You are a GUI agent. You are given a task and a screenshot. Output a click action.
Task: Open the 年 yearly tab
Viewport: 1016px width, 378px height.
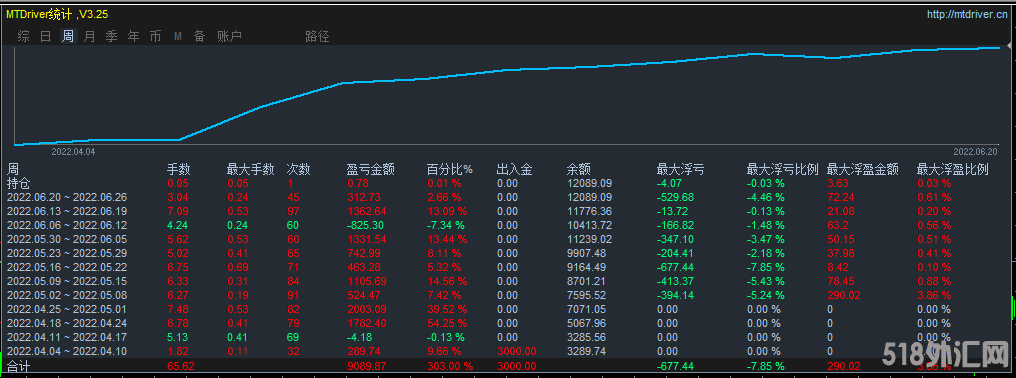point(133,36)
